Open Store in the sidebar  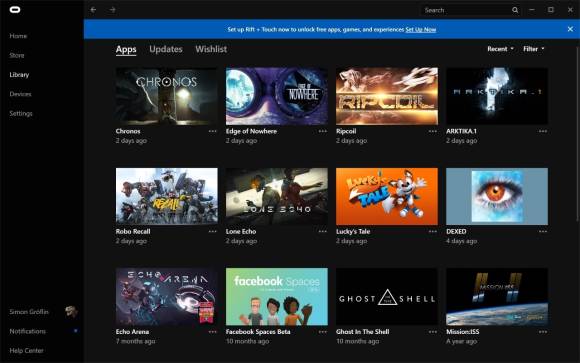click(x=17, y=55)
